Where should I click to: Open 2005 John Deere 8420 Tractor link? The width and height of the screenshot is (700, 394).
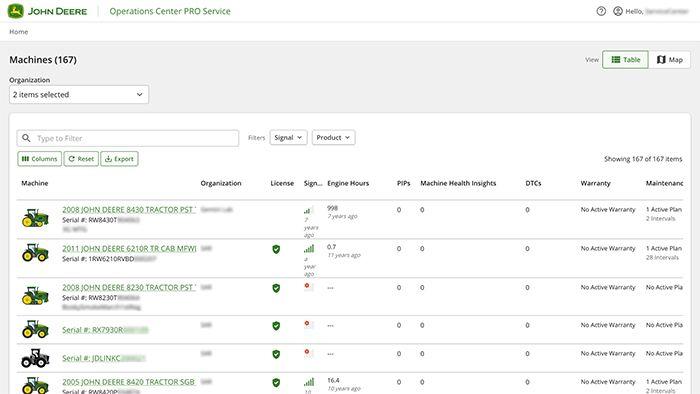(129, 382)
